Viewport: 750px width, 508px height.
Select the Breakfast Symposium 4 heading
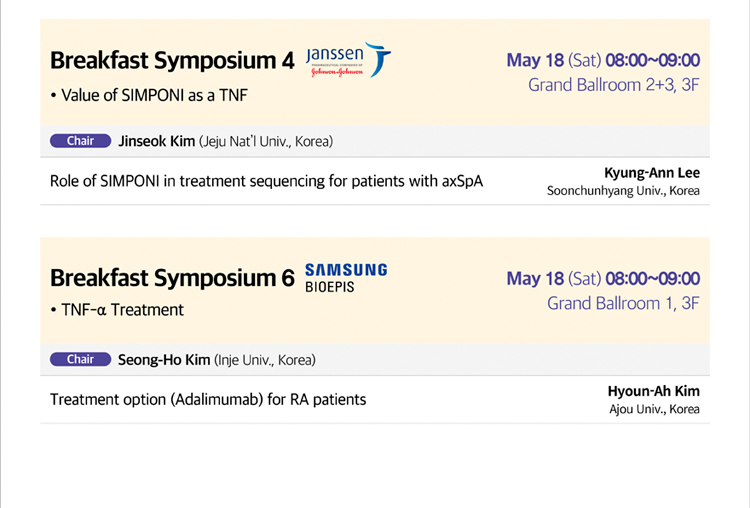[172, 61]
